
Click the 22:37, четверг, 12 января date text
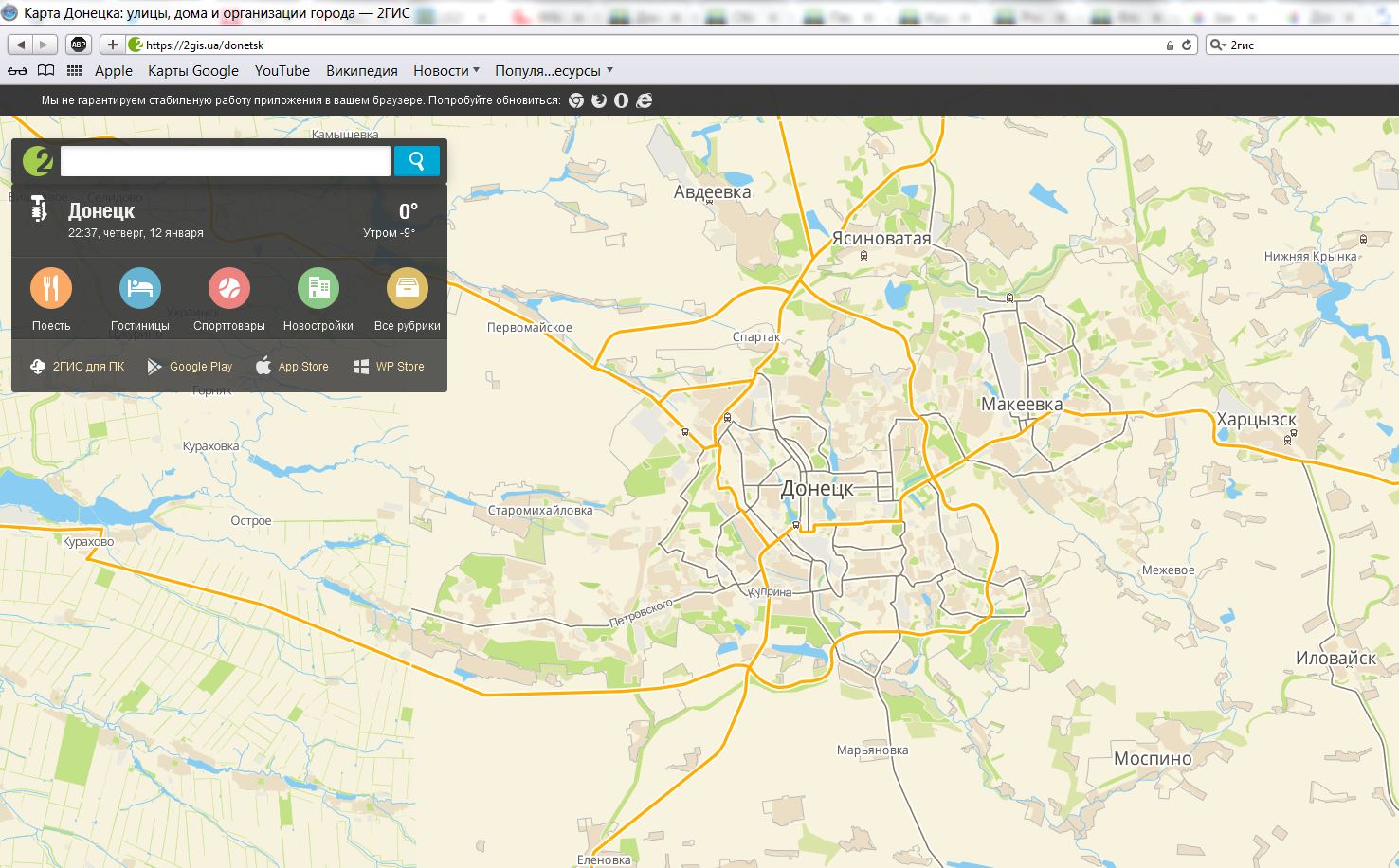point(136,233)
